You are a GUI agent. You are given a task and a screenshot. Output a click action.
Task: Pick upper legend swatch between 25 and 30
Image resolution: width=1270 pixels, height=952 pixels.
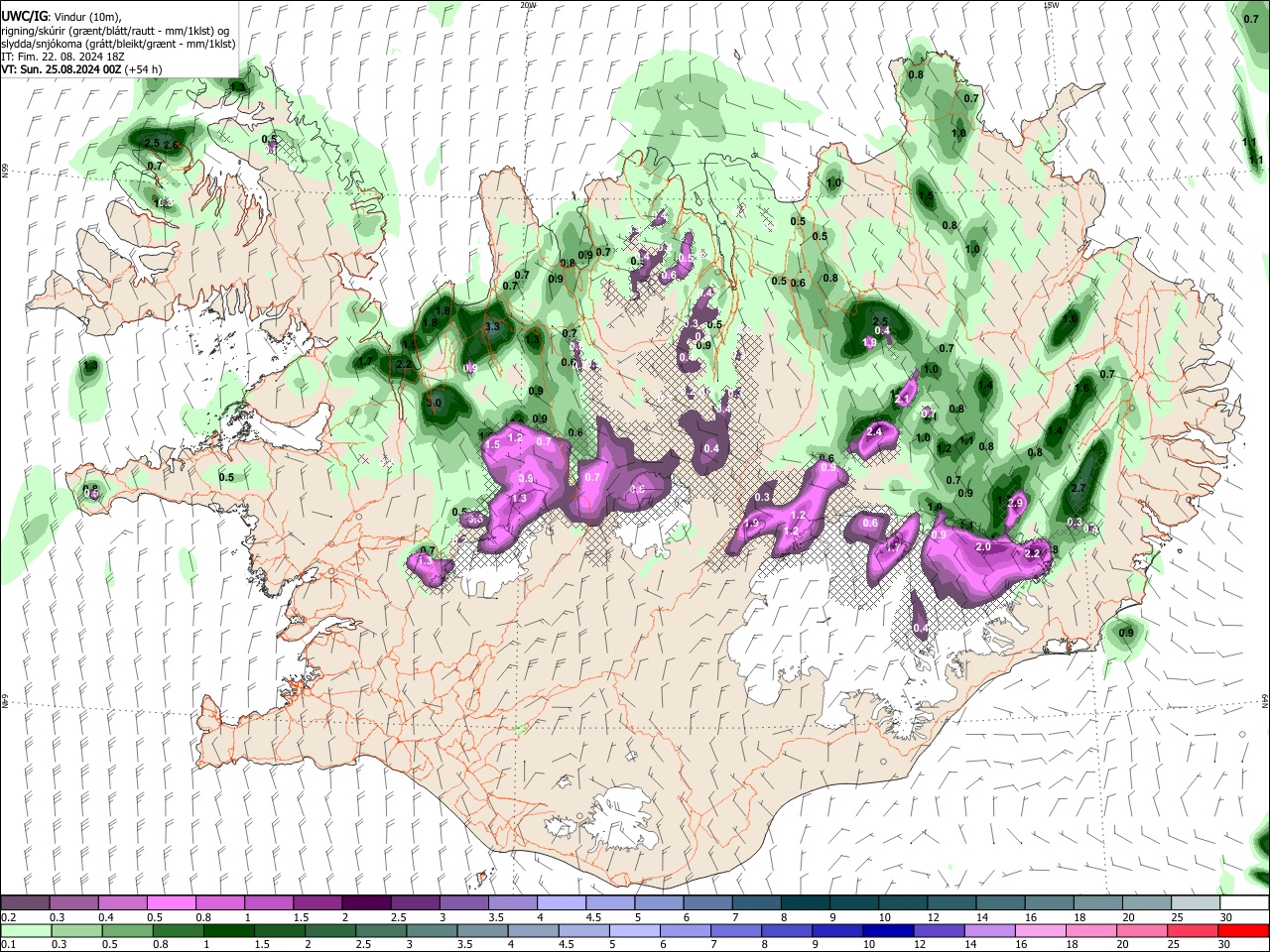(1196, 903)
